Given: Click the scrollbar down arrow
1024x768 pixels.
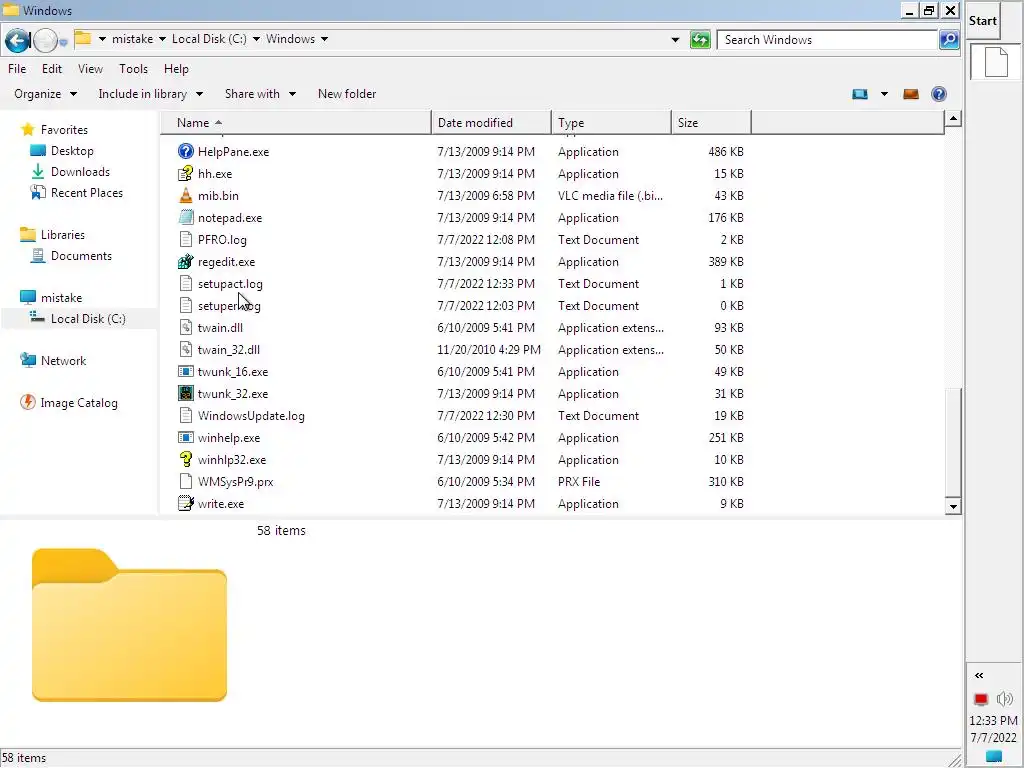Looking at the screenshot, I should pyautogui.click(x=953, y=507).
